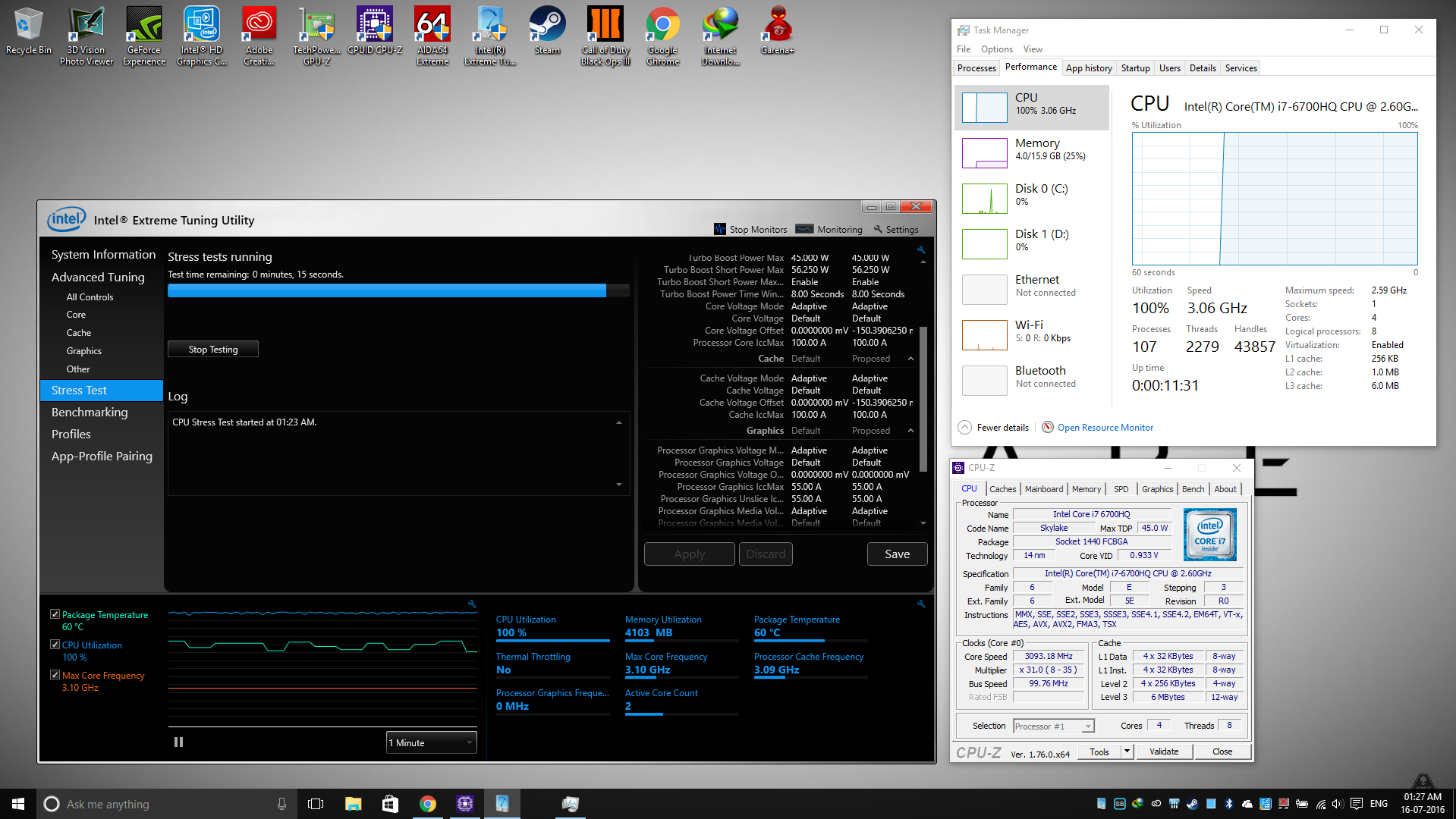Open Steam desktop icon

(x=547, y=31)
